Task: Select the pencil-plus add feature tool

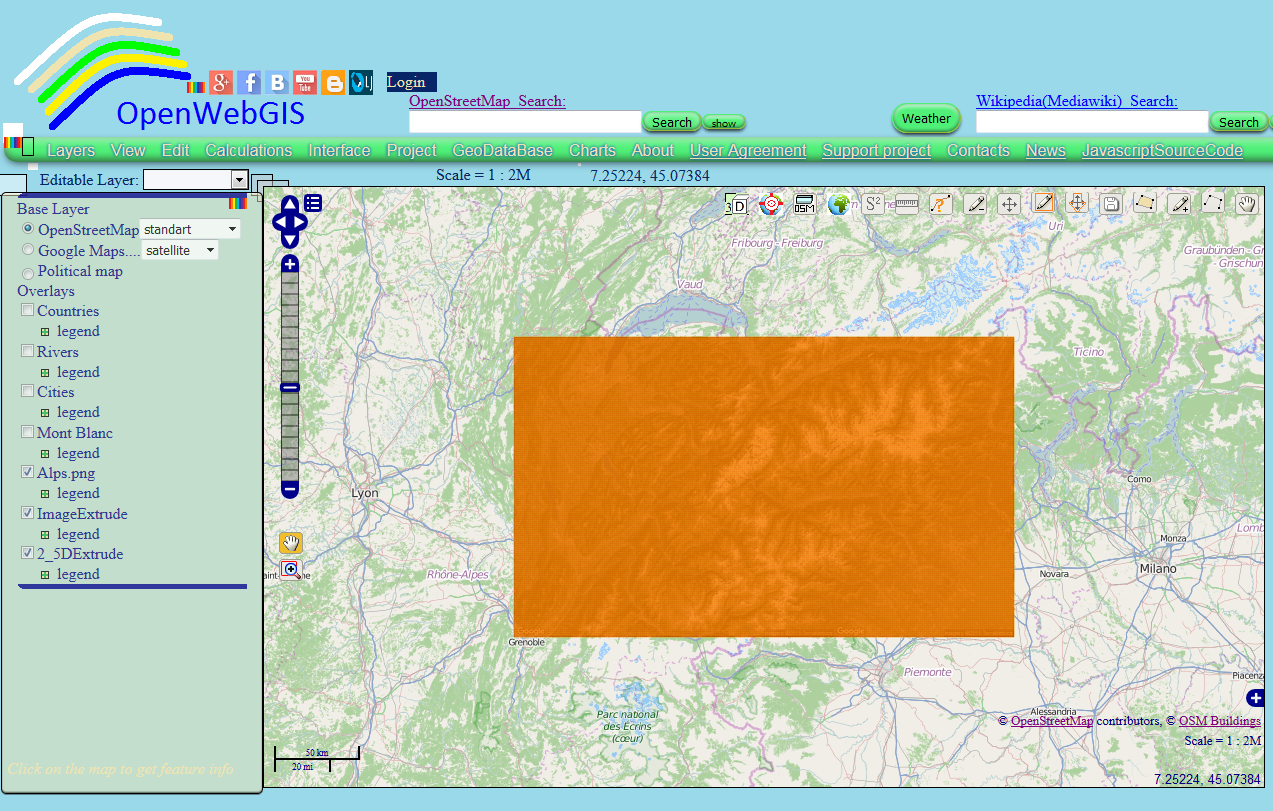Action: click(x=1179, y=204)
